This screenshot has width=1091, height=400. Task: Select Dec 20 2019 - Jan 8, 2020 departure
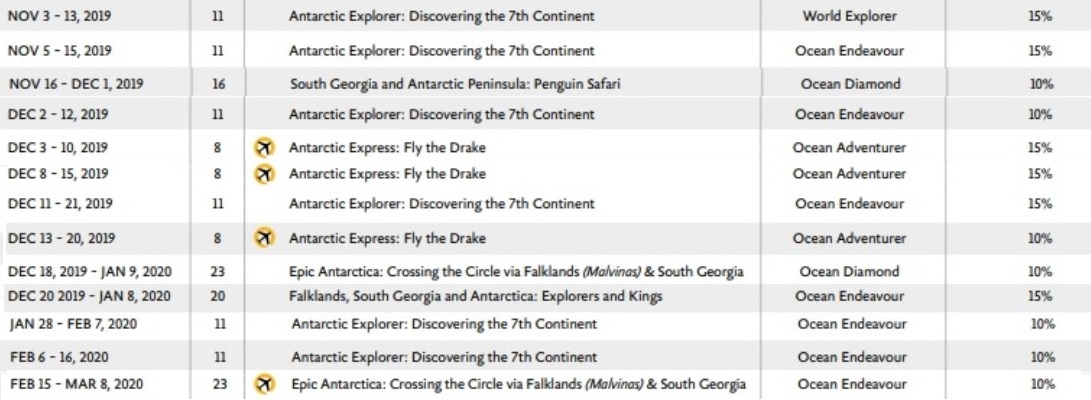point(88,296)
